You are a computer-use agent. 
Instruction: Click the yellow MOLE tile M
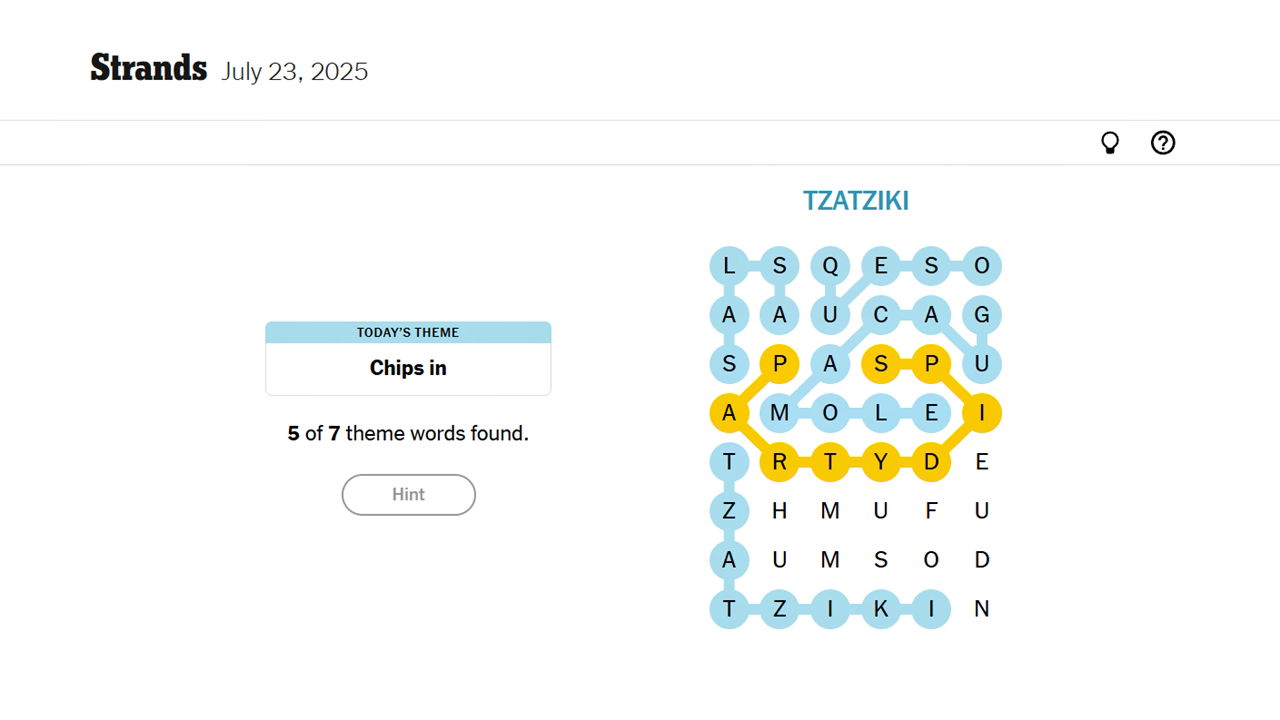click(x=780, y=412)
